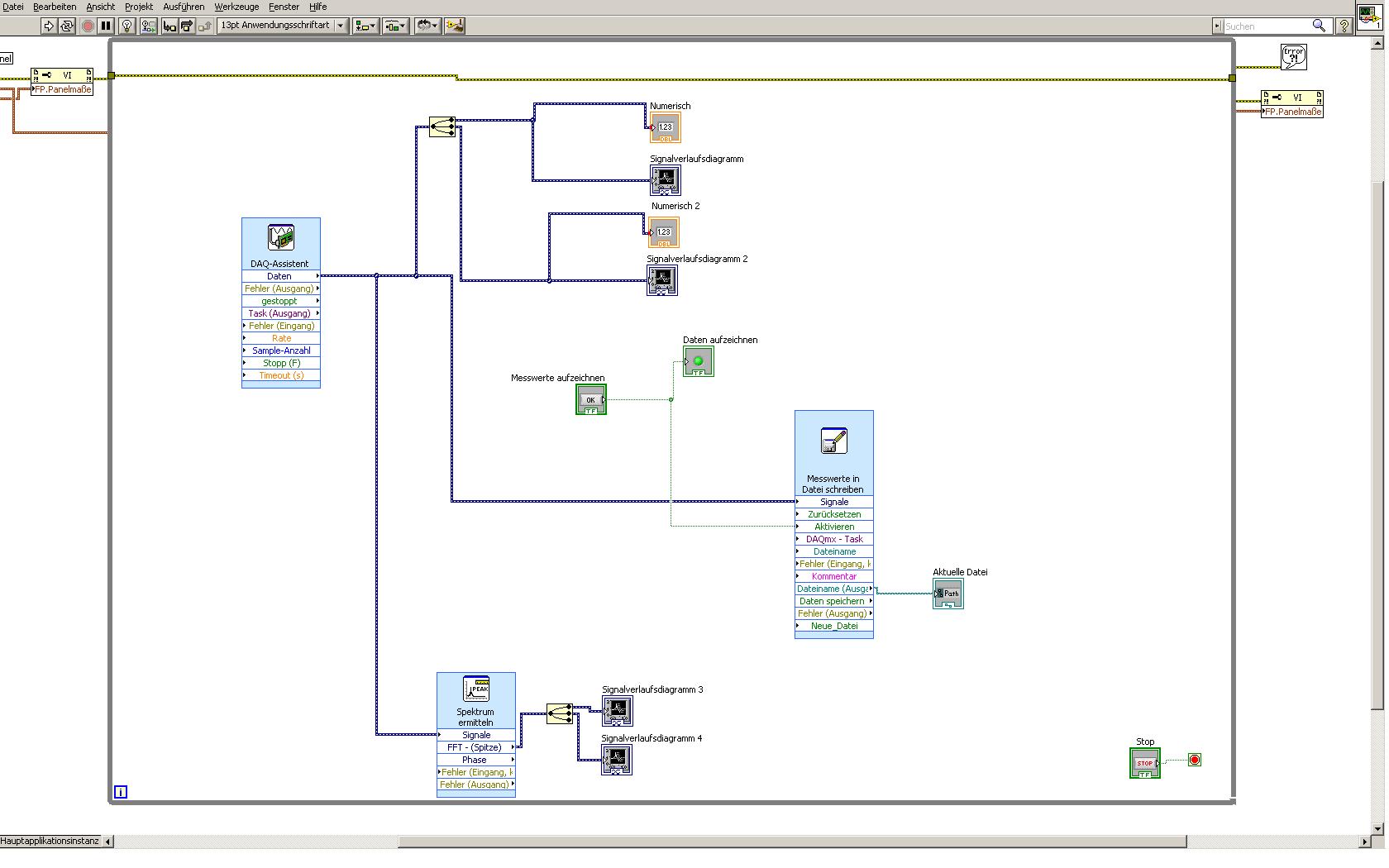
Task: Select the Spektrum ermitteln express VI icon
Action: tap(476, 689)
